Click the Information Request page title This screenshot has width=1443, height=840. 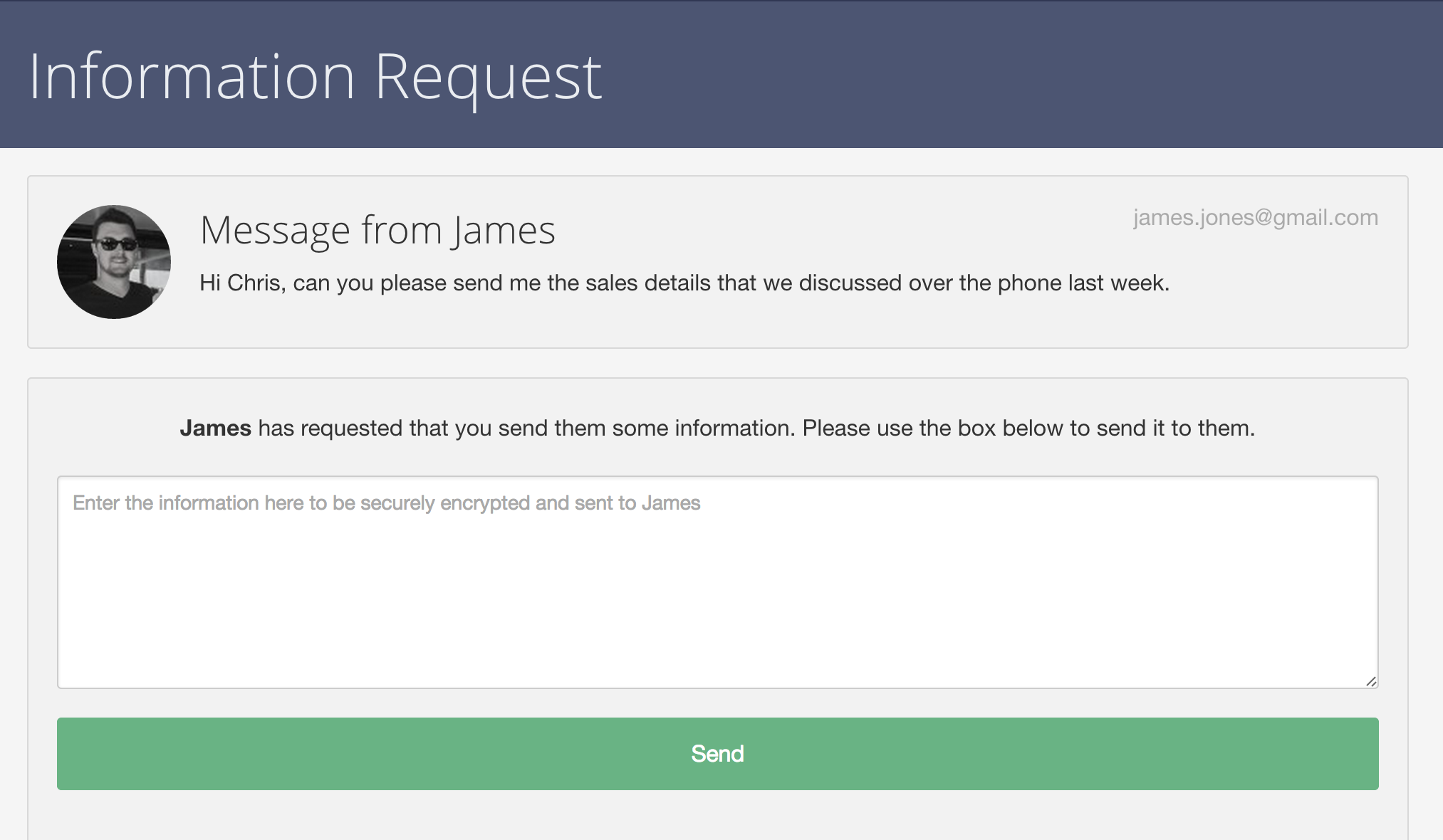tap(316, 77)
